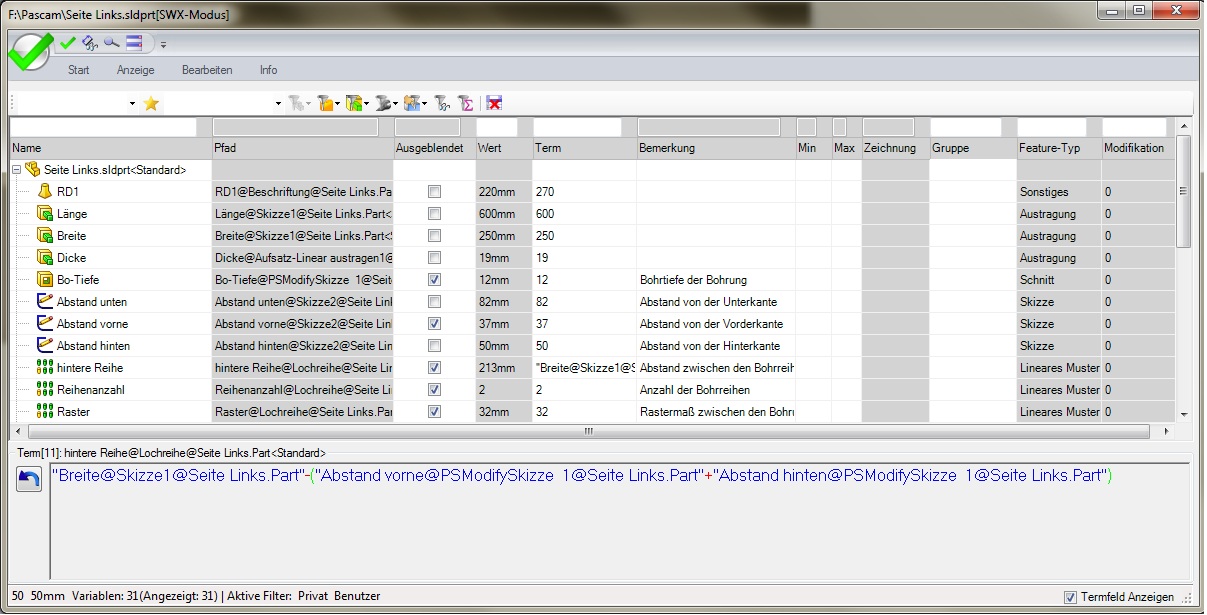Click the large green checkmark application button
The width and height of the screenshot is (1207, 615).
(x=30, y=50)
